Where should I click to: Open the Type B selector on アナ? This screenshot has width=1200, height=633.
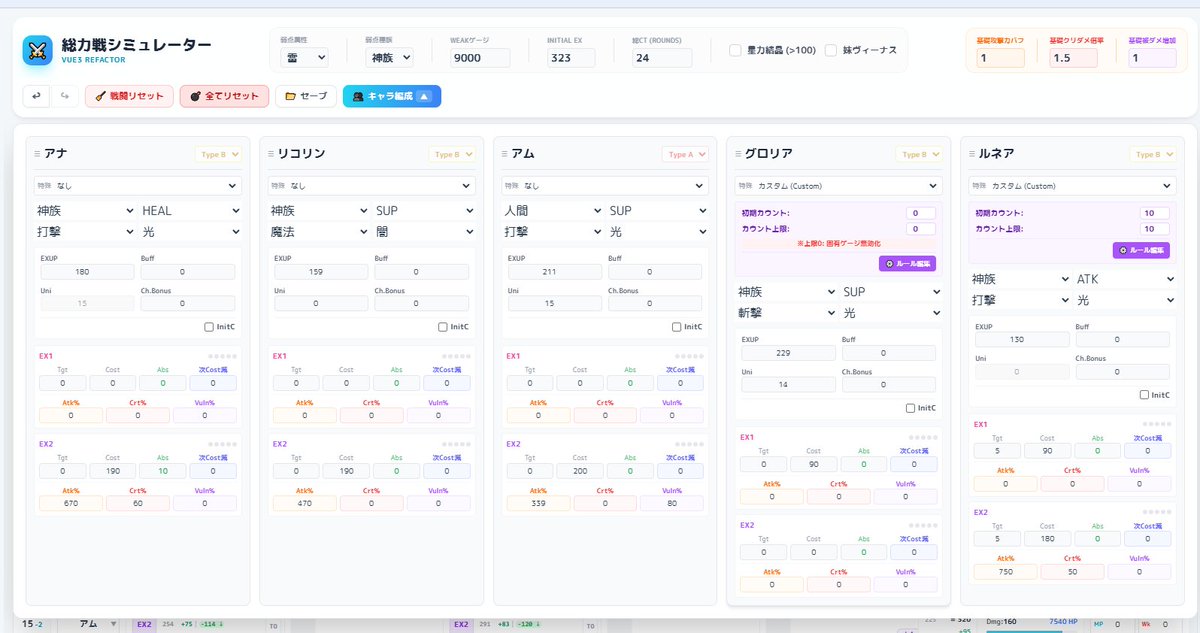(219, 155)
